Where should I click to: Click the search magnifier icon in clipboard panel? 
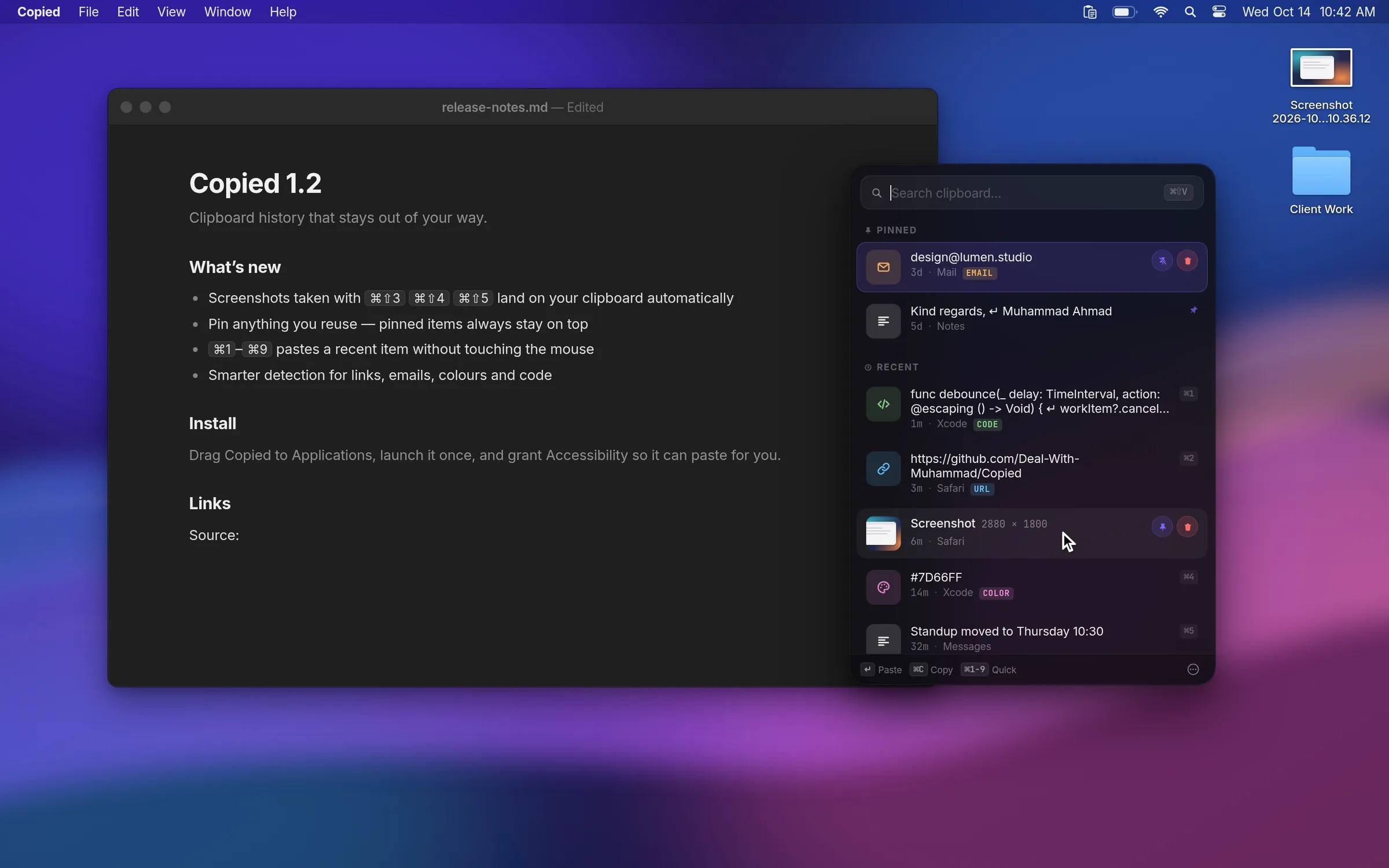click(877, 193)
